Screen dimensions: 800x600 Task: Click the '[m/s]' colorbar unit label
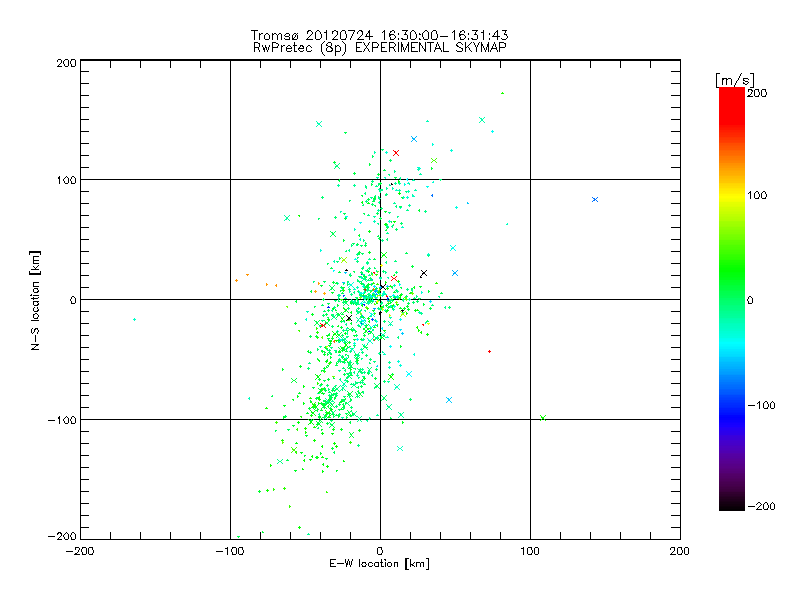click(735, 80)
